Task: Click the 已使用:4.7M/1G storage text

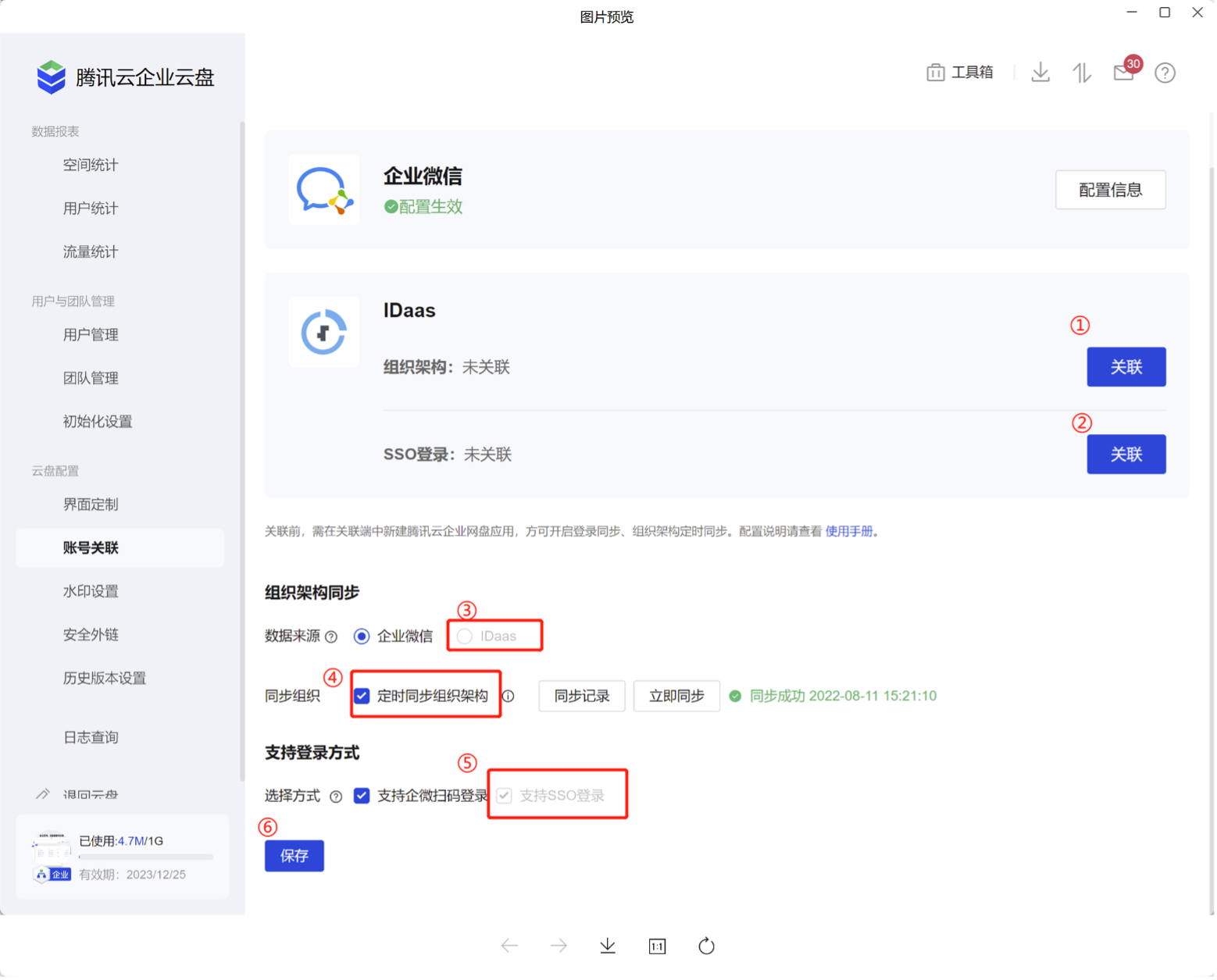Action: pyautogui.click(x=121, y=842)
